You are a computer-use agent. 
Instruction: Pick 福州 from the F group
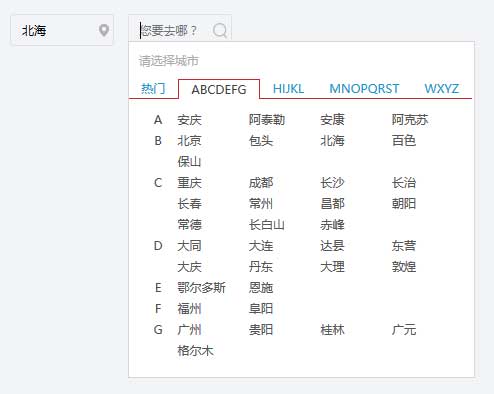(x=189, y=309)
